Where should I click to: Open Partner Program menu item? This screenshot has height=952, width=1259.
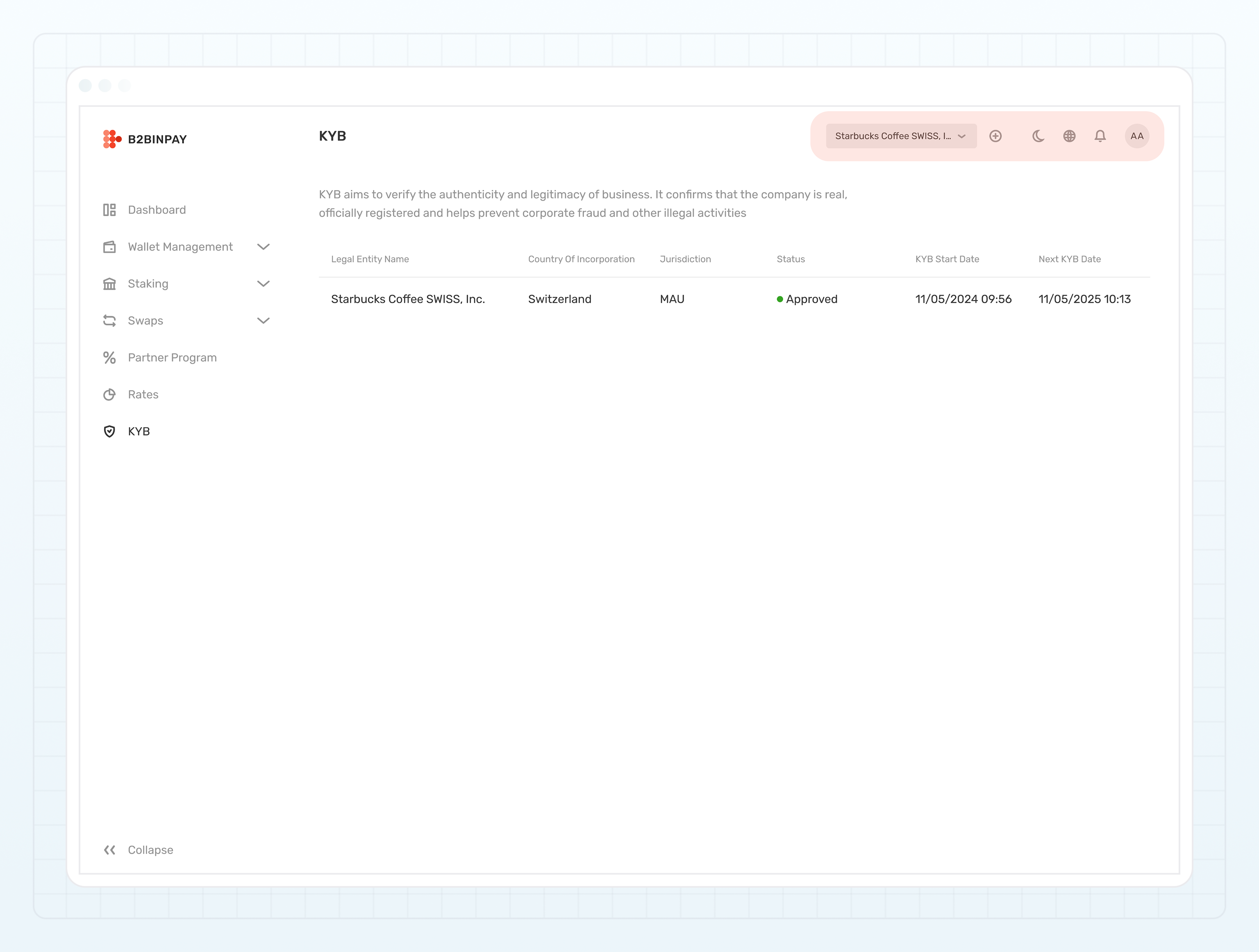(172, 357)
